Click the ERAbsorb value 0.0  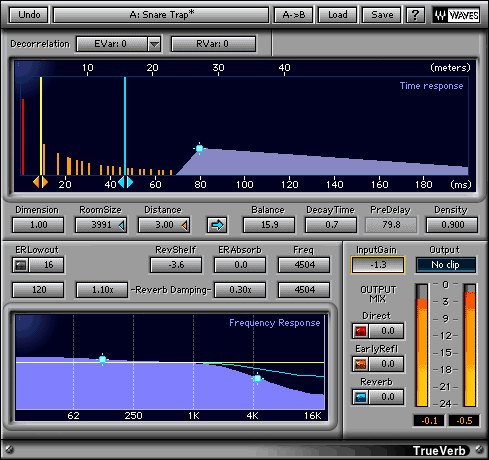pyautogui.click(x=240, y=265)
